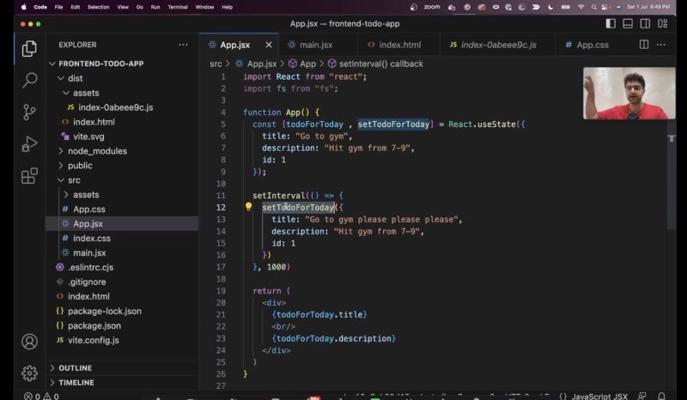The width and height of the screenshot is (687, 400).
Task: Open the Explorer view in activity bar
Action: tap(29, 48)
